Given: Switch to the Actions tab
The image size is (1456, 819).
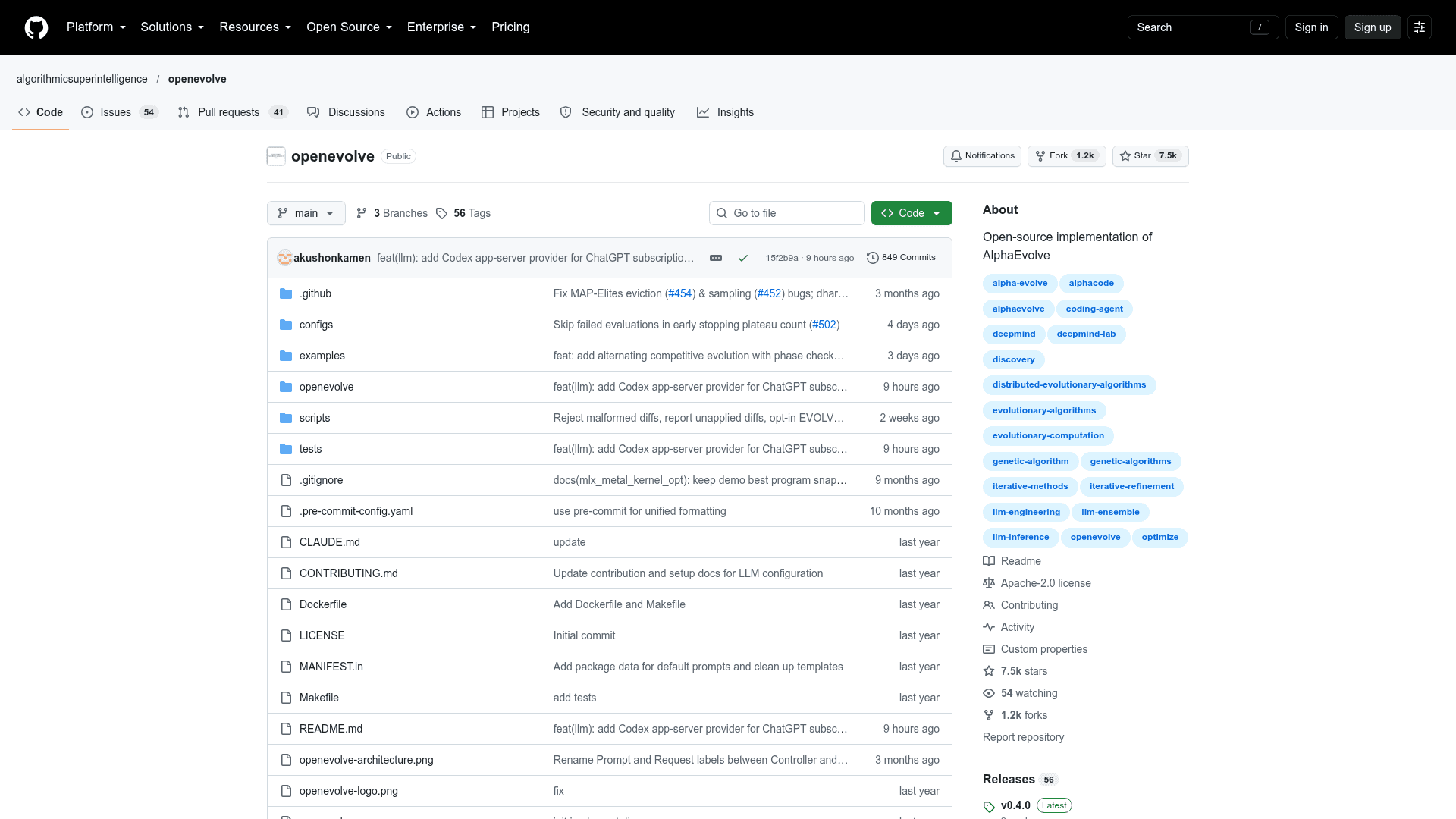Looking at the screenshot, I should click(434, 112).
